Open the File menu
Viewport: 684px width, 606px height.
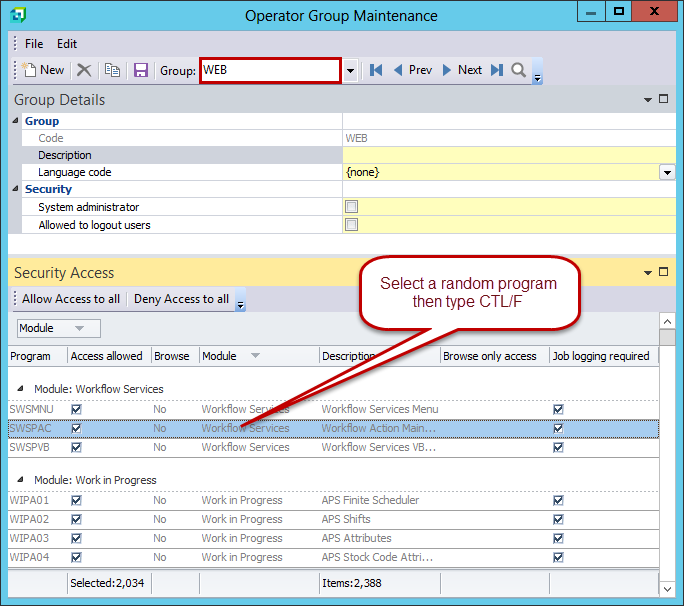click(x=34, y=44)
